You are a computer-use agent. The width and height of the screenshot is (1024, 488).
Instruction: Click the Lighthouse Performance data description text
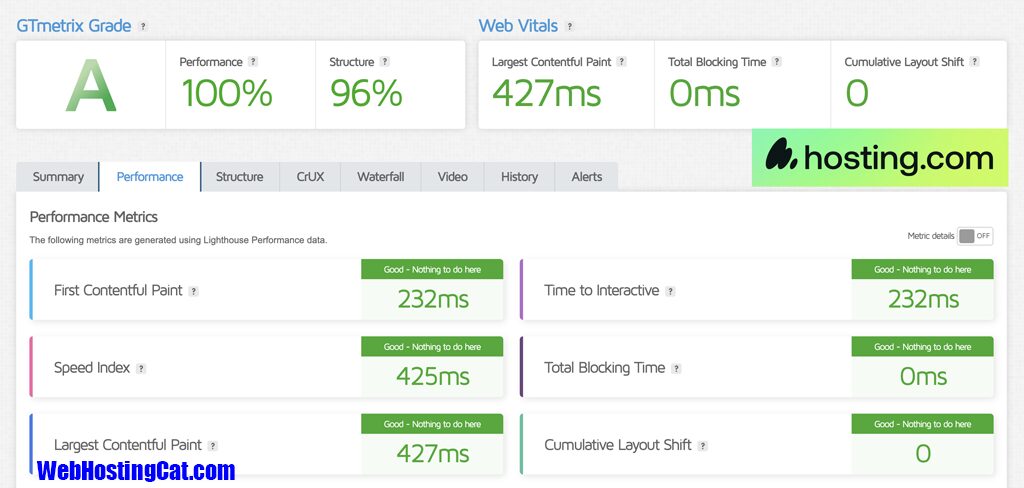click(x=178, y=240)
